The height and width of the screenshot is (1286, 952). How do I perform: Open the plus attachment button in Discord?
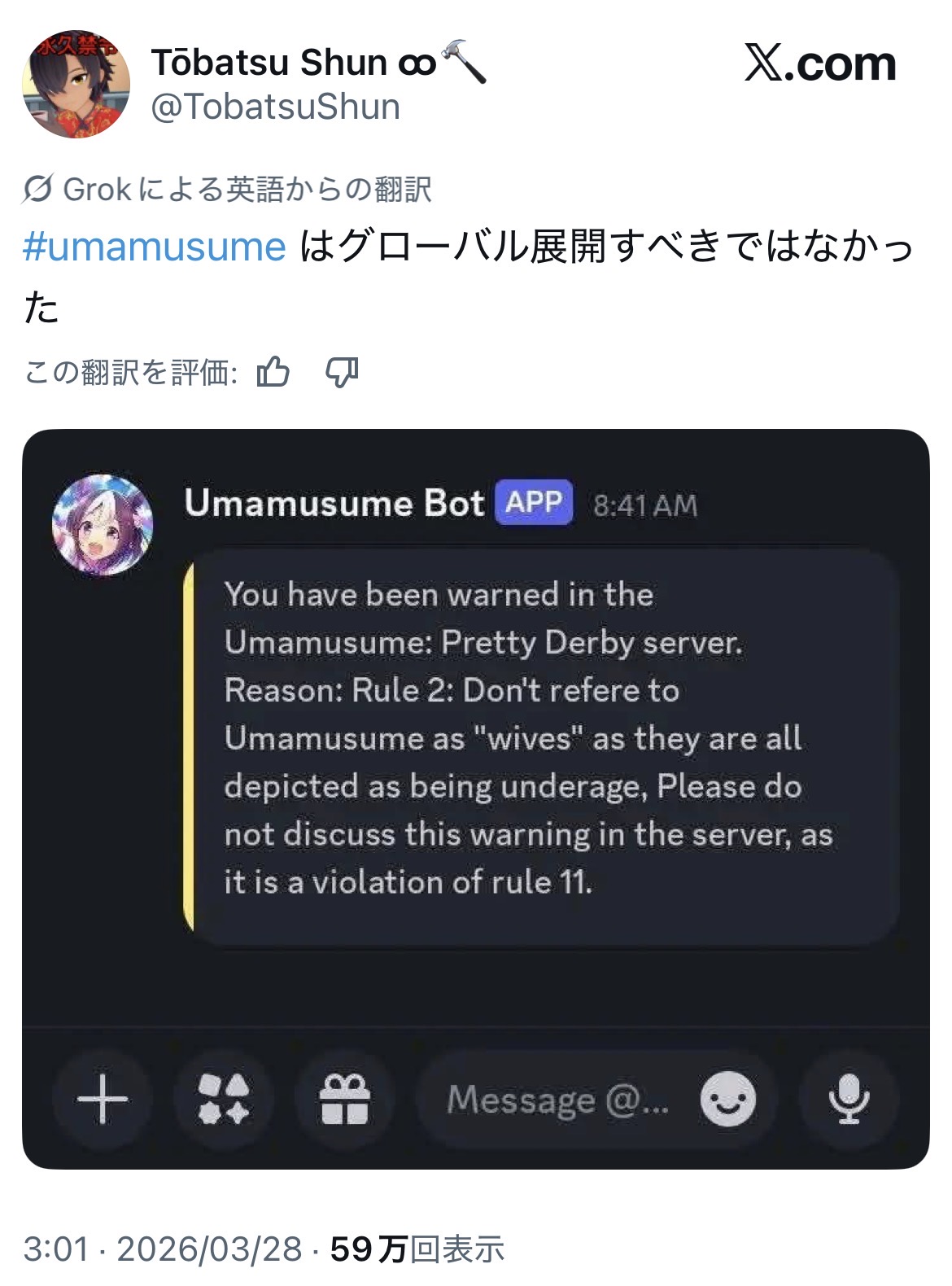[103, 1099]
